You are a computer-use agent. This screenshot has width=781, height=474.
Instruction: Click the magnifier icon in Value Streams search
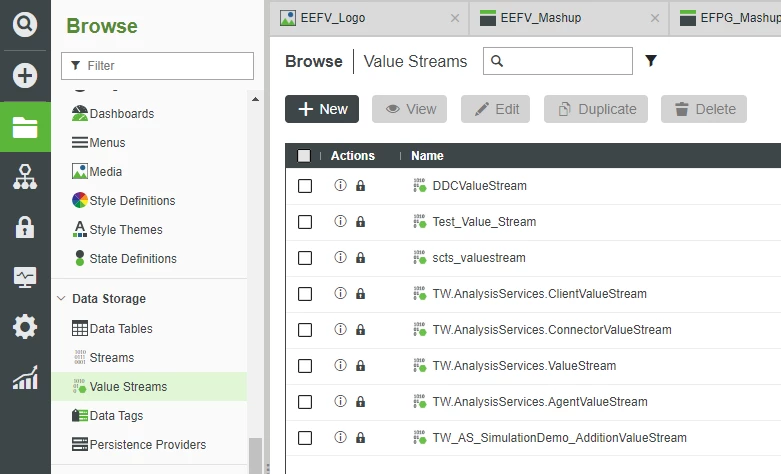pos(497,61)
